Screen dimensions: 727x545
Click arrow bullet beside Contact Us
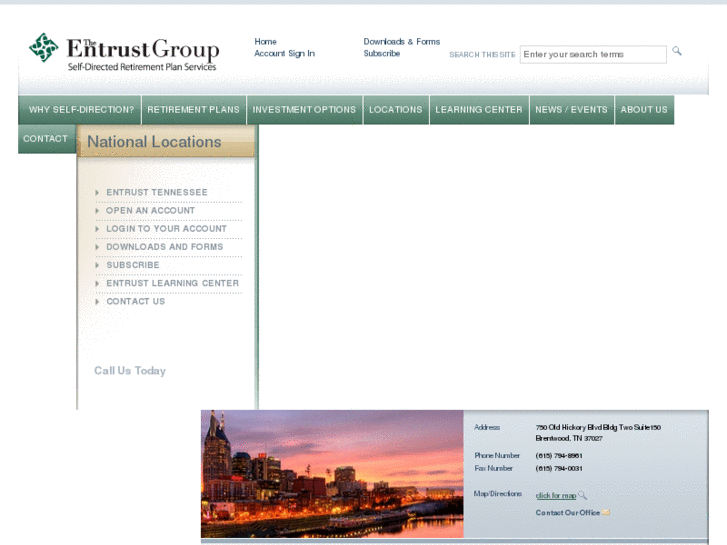click(97, 301)
